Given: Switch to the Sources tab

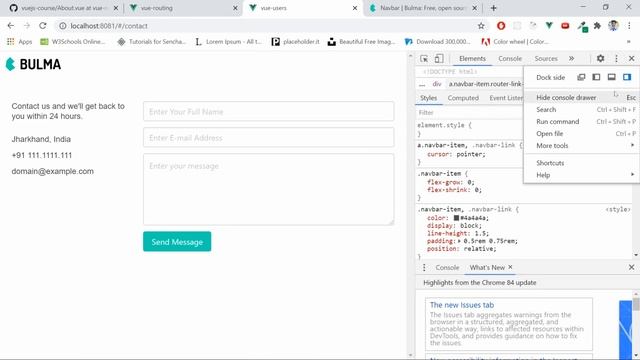Looking at the screenshot, I should [x=546, y=59].
